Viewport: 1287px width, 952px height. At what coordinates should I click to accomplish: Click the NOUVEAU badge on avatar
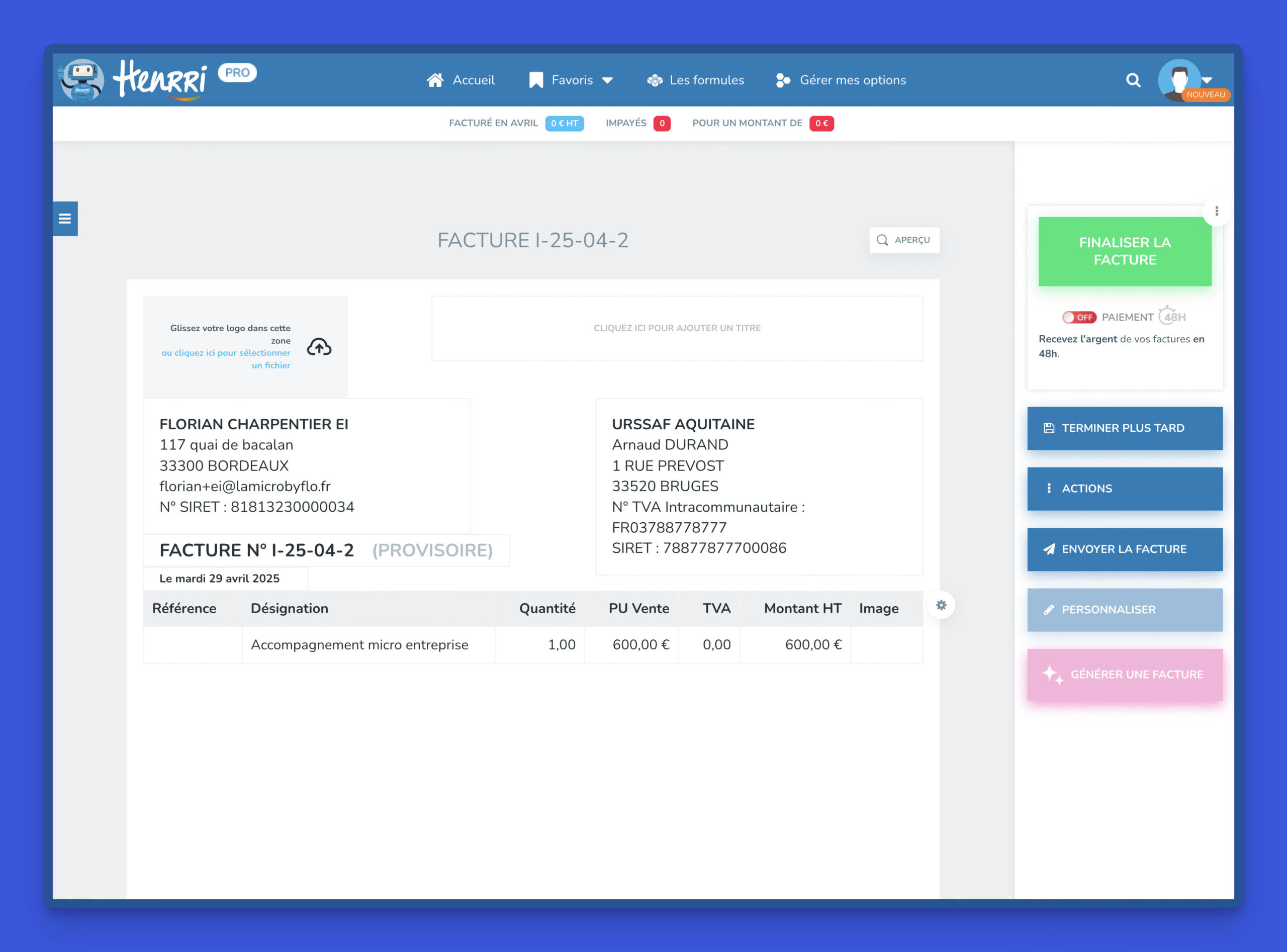point(1205,94)
